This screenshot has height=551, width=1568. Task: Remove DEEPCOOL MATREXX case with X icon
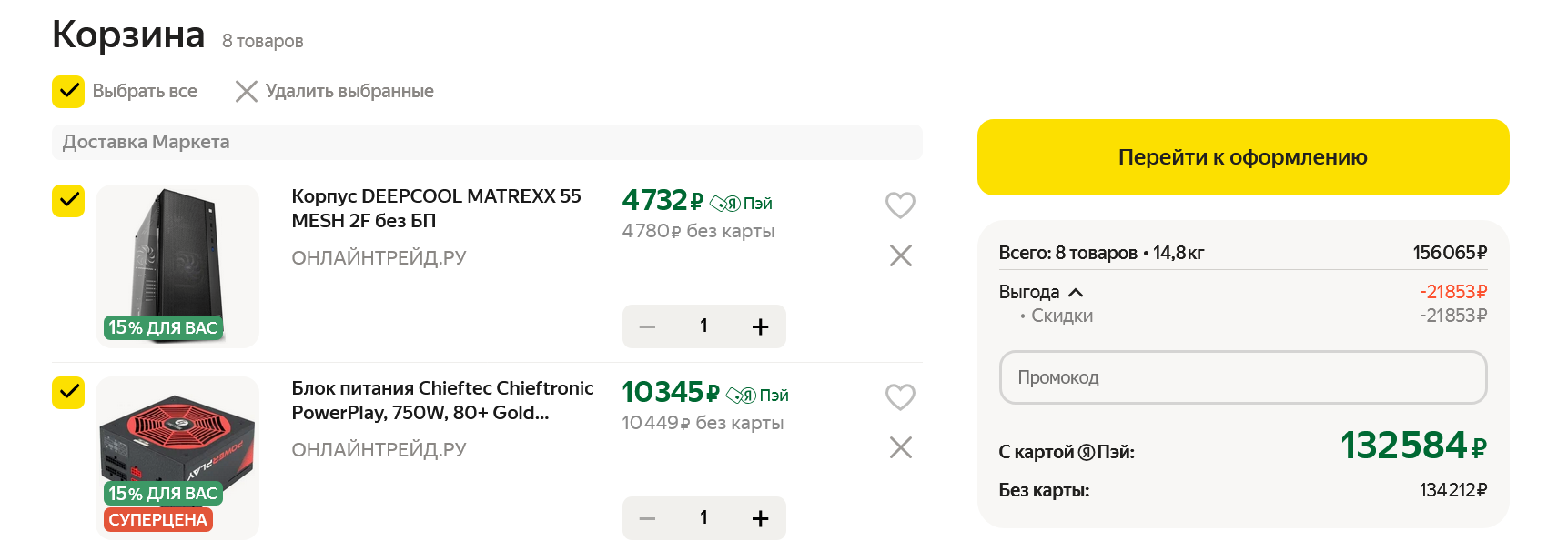[900, 255]
